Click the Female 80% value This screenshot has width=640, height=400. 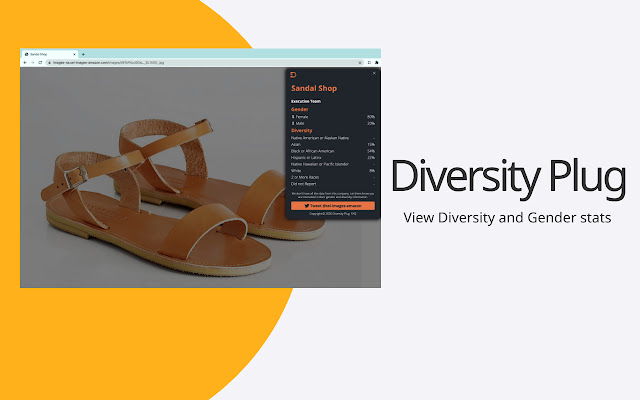click(x=371, y=117)
